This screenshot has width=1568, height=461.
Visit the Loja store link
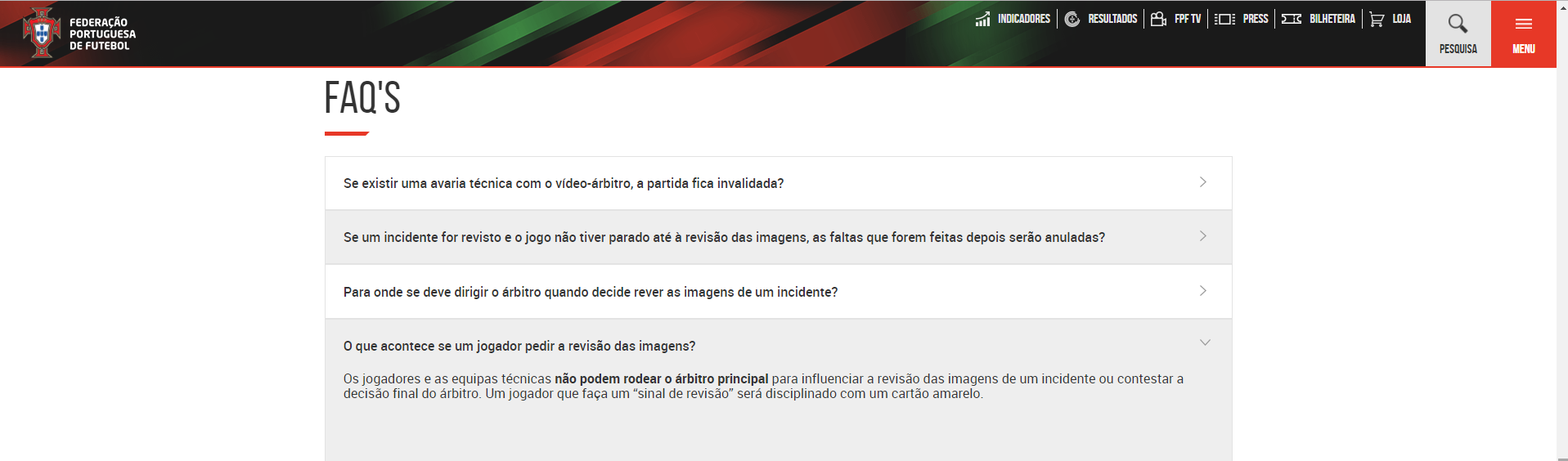tap(1402, 19)
